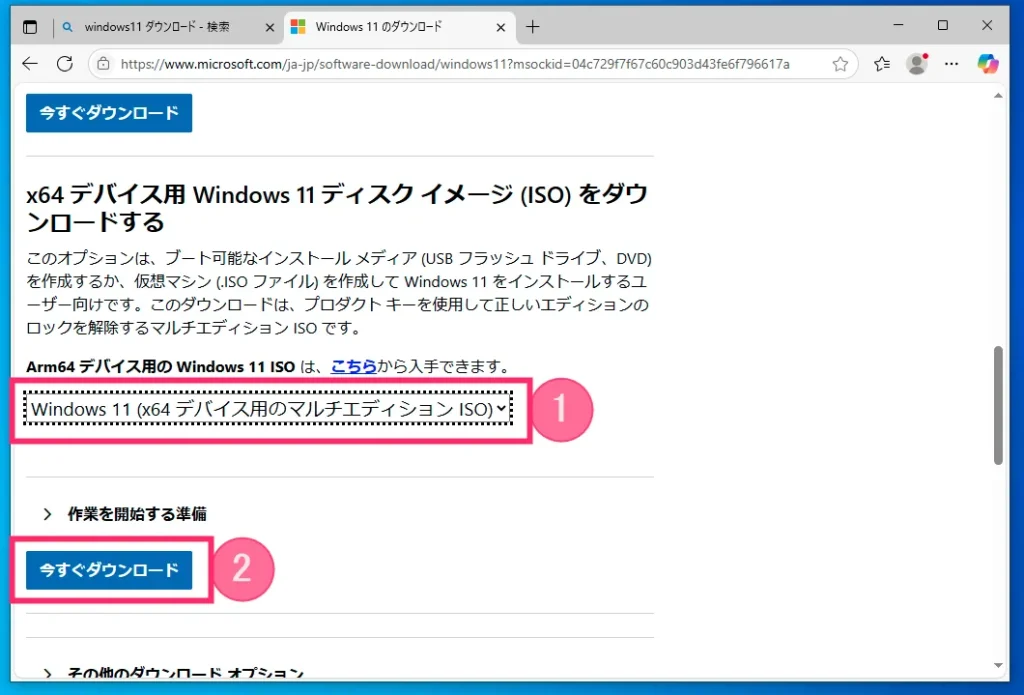The image size is (1024, 695).
Task: Expand その他のダウンロード オプション section
Action: (x=173, y=672)
